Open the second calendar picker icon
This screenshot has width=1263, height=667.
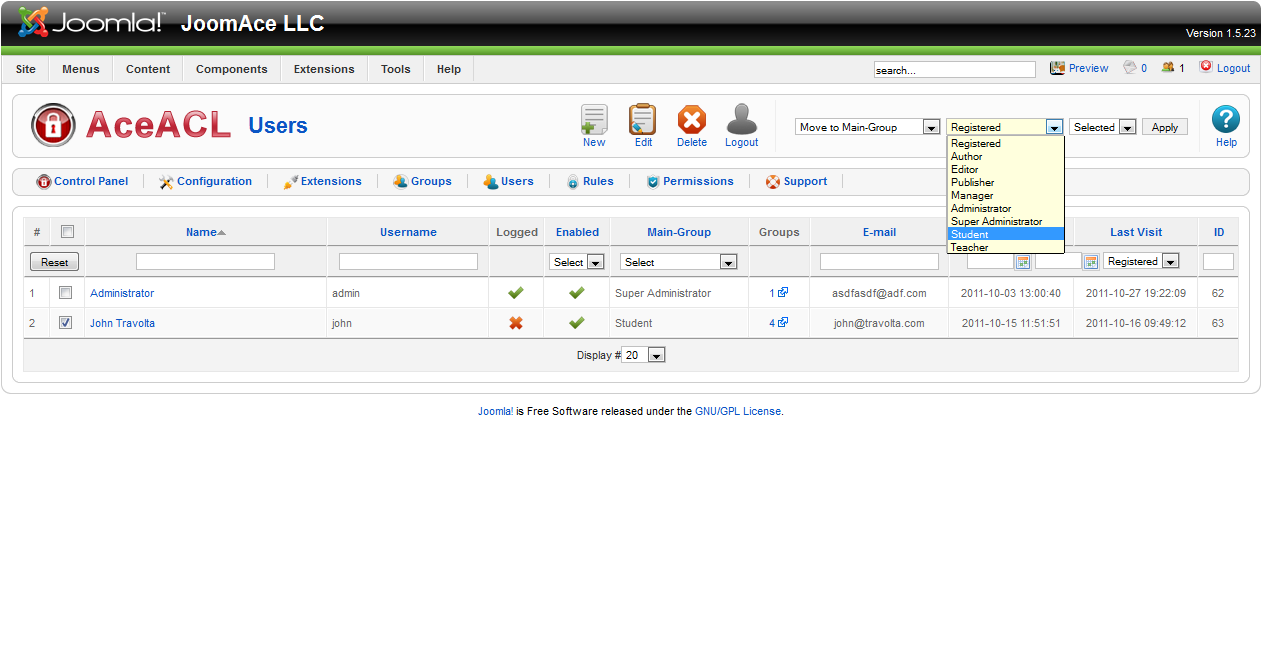[1091, 262]
